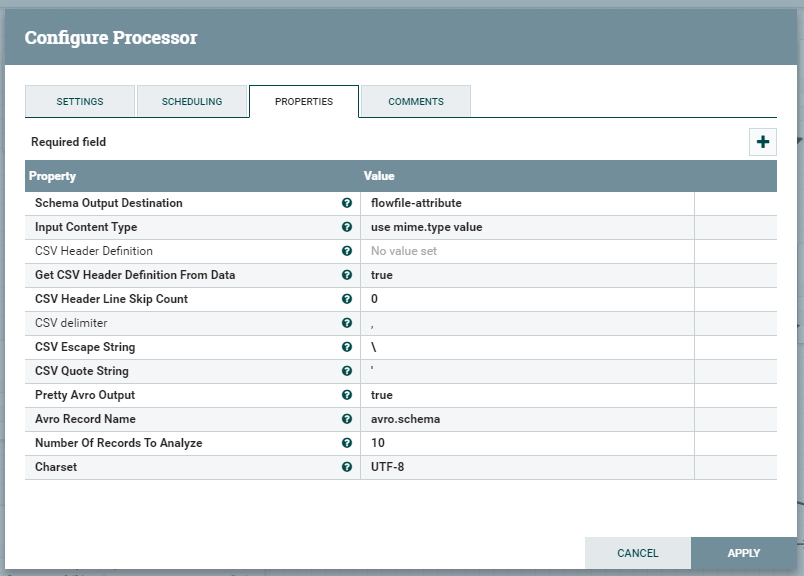
Task: Open the Comments tab
Action: coord(416,102)
